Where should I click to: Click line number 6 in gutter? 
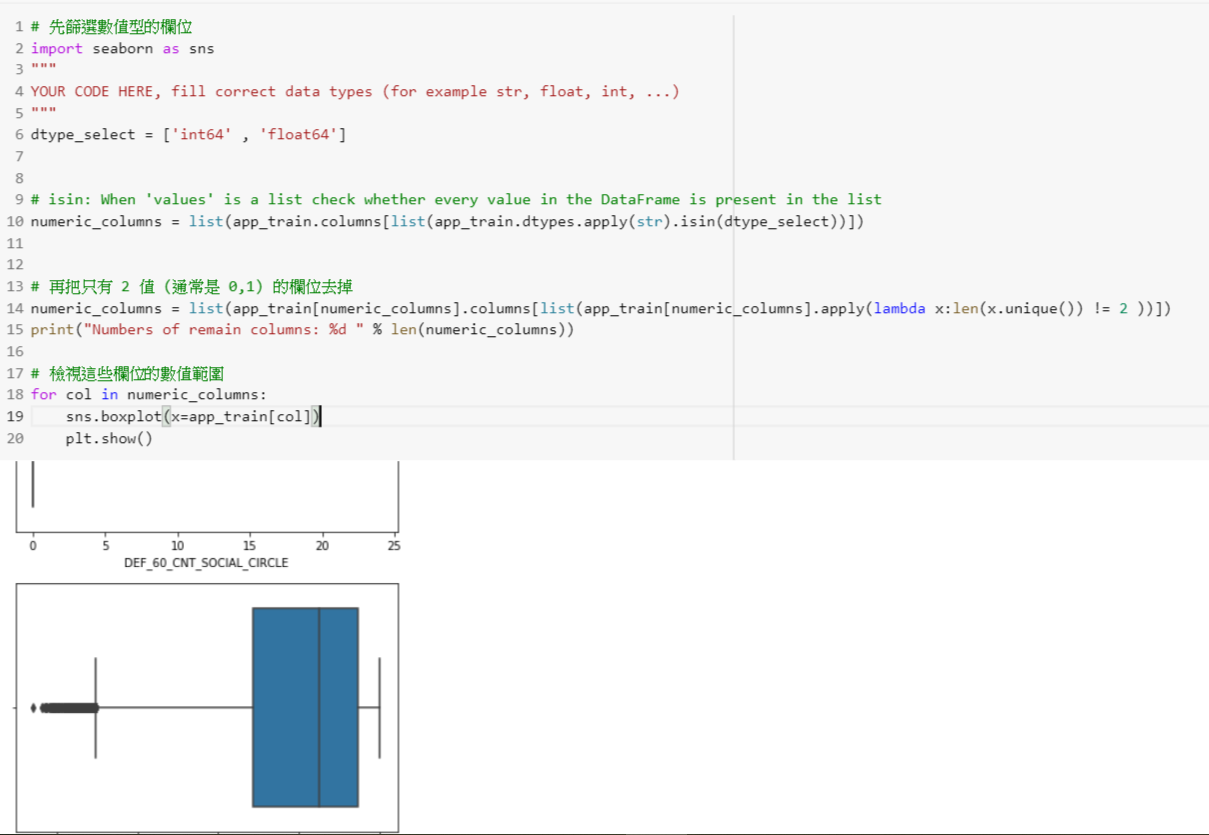coord(19,135)
